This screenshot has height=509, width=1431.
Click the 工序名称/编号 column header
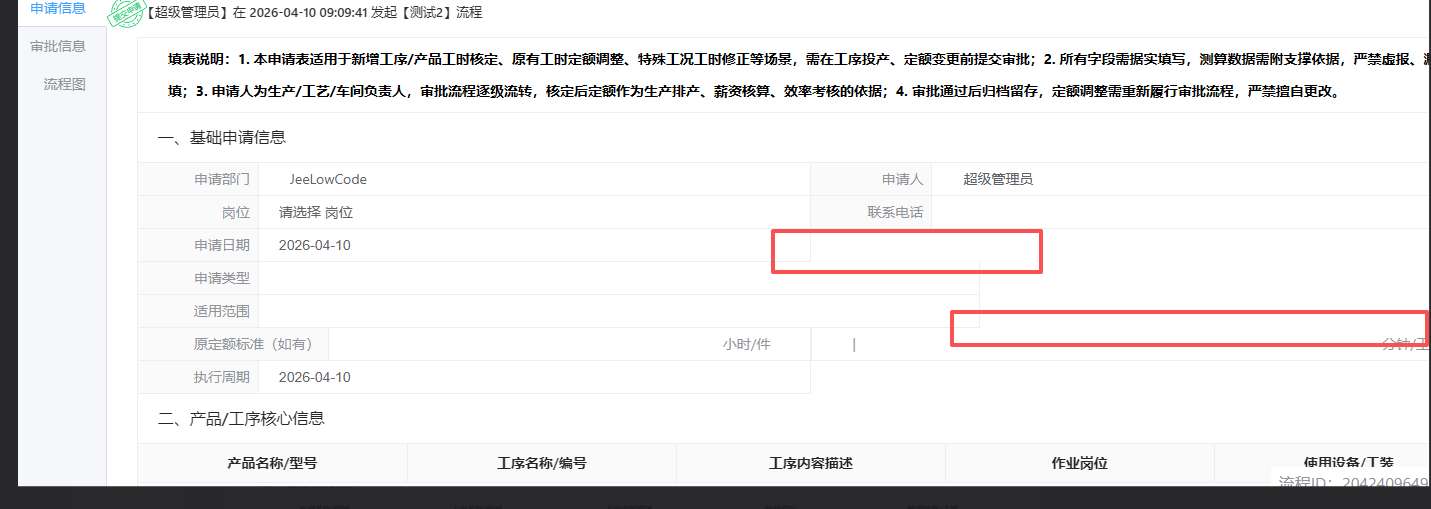tap(541, 463)
